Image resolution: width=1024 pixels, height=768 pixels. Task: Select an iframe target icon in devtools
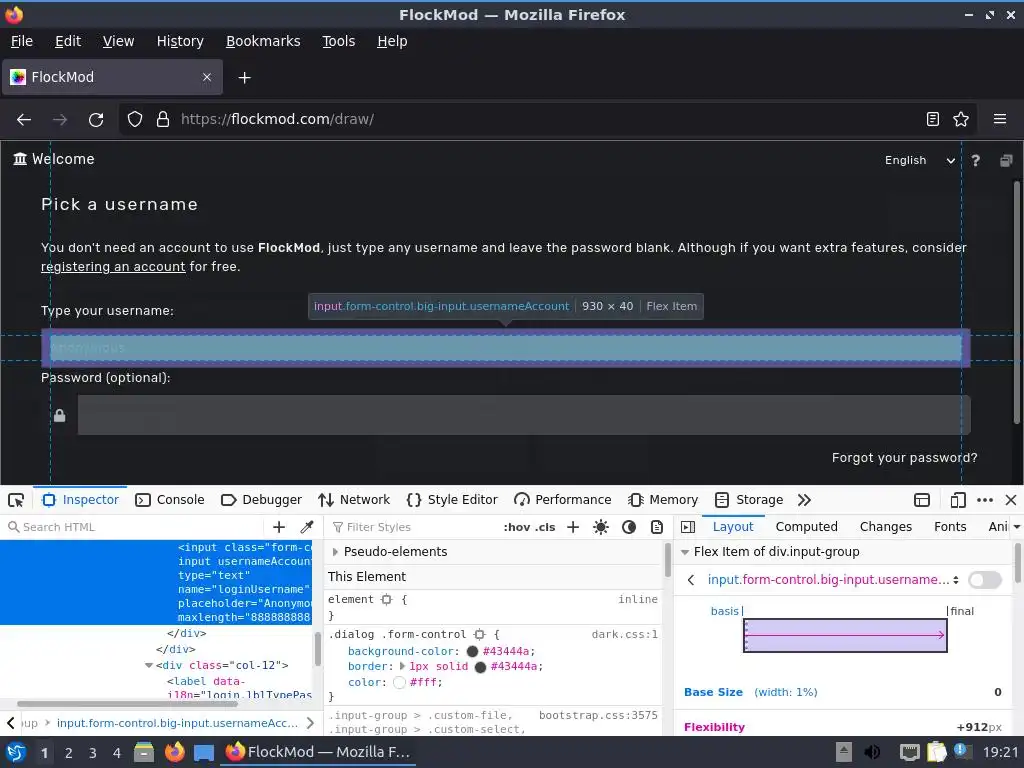(x=921, y=500)
